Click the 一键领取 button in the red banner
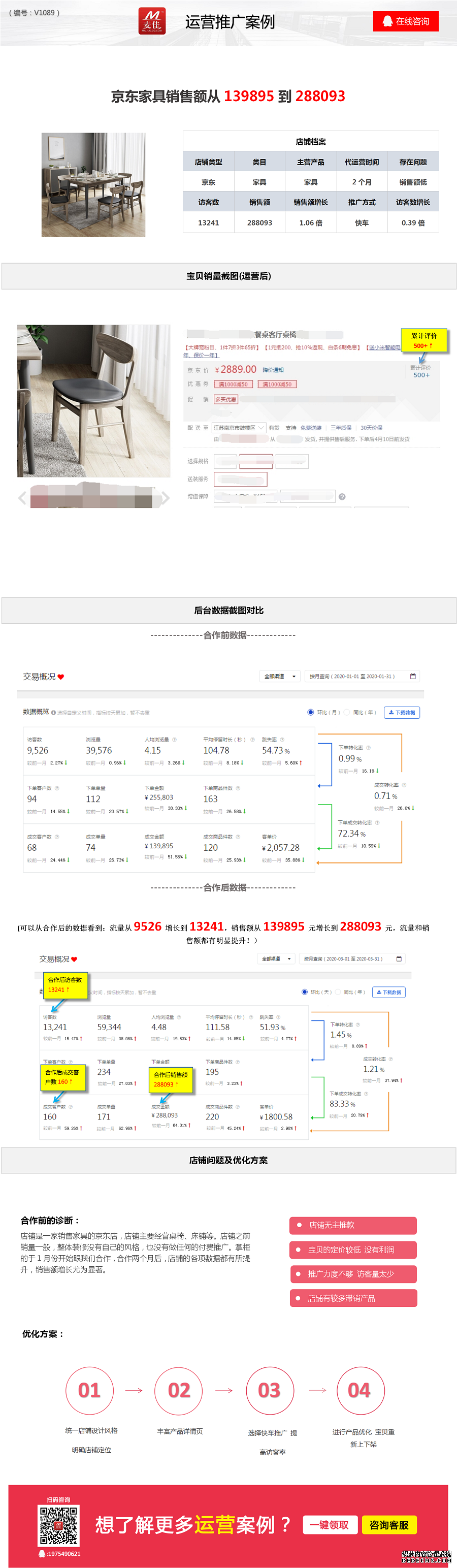Image resolution: width=457 pixels, height=1568 pixels. (329, 1525)
